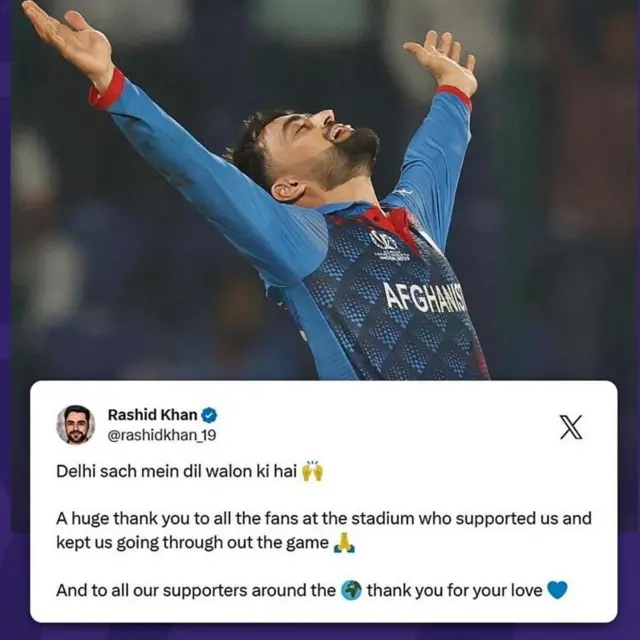The width and height of the screenshot is (640, 640).
Task: Click the player's raised right hand at top right
Action: coord(442,62)
